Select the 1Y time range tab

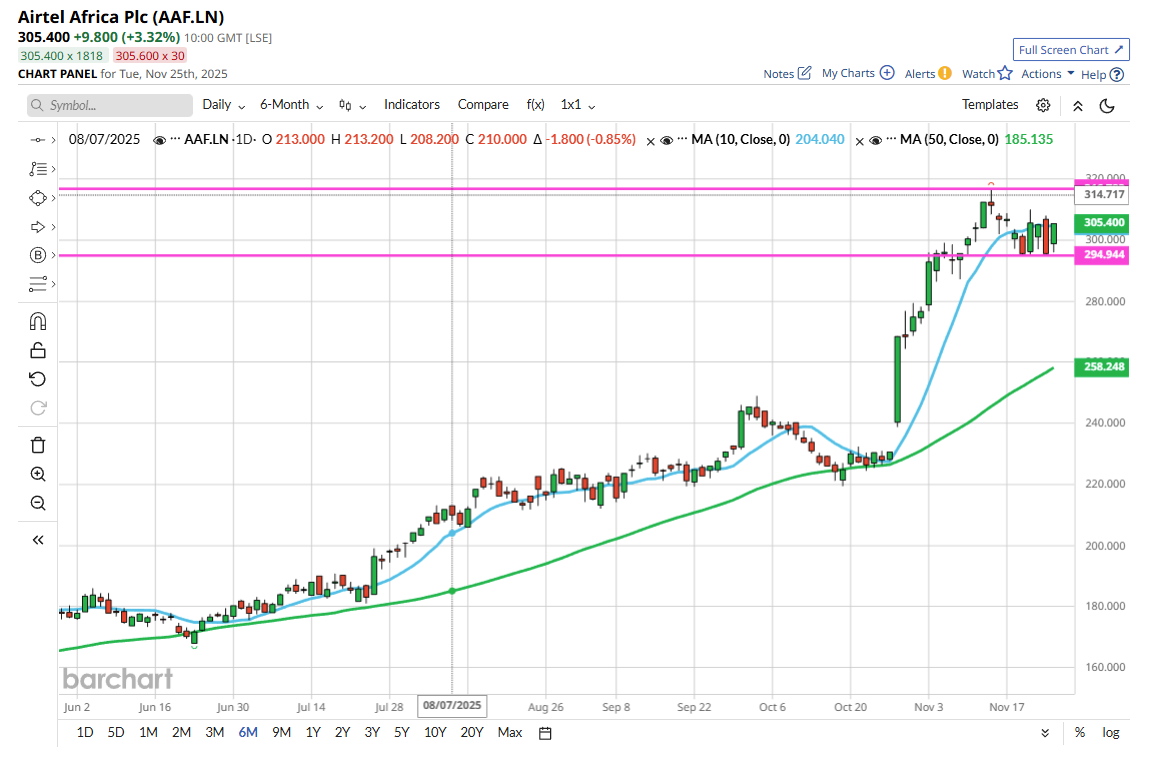coord(314,732)
